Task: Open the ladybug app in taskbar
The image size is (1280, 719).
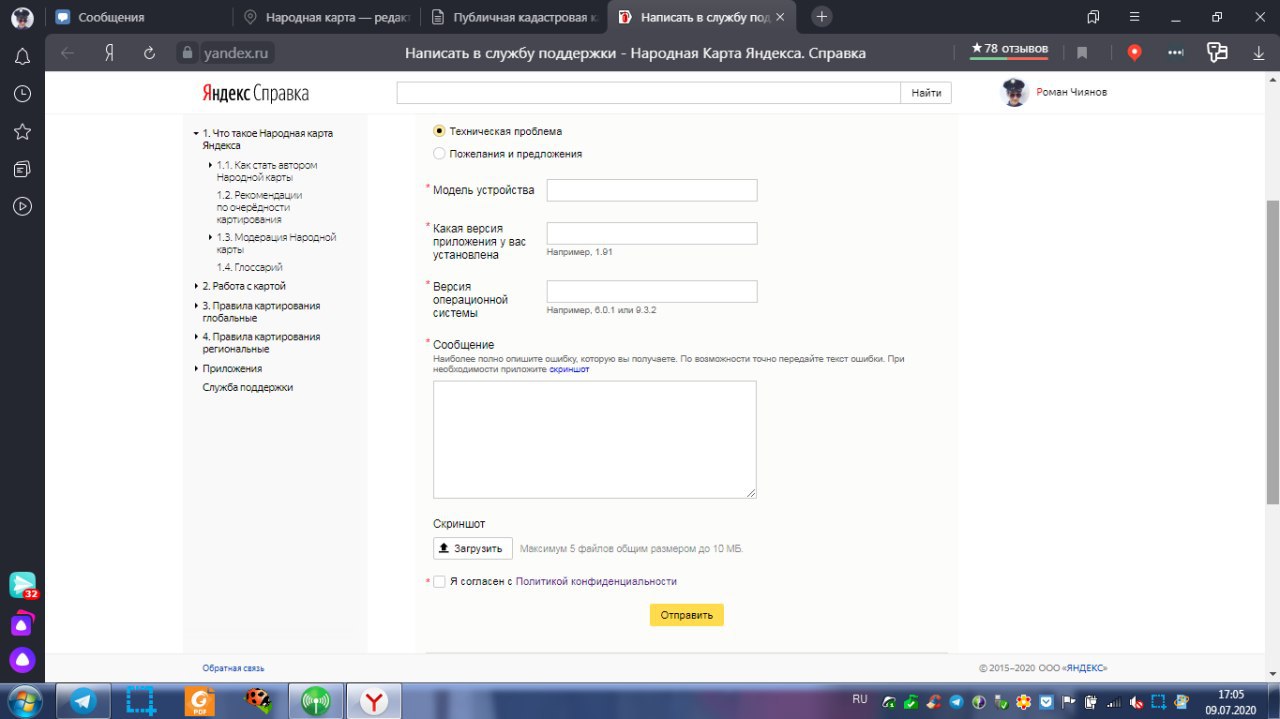Action: point(257,701)
